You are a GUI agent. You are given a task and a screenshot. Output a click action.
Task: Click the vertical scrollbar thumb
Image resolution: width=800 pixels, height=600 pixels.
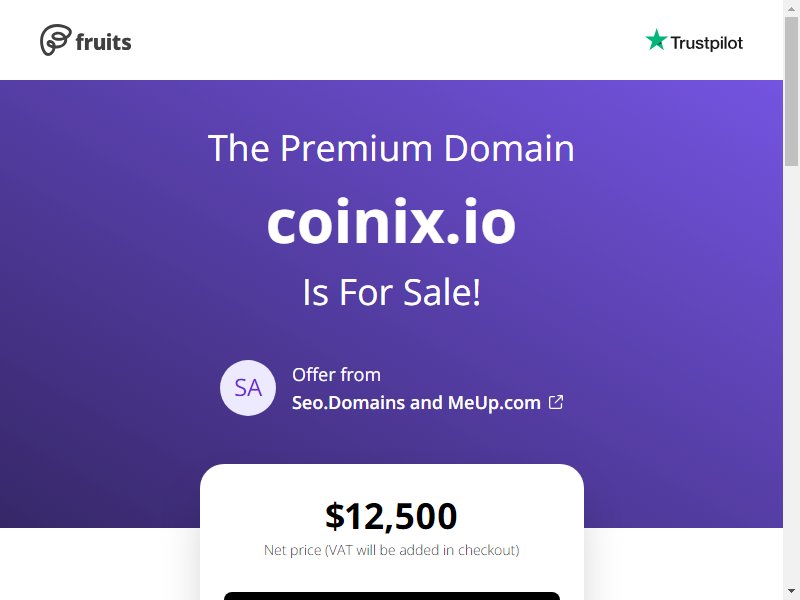click(x=791, y=91)
